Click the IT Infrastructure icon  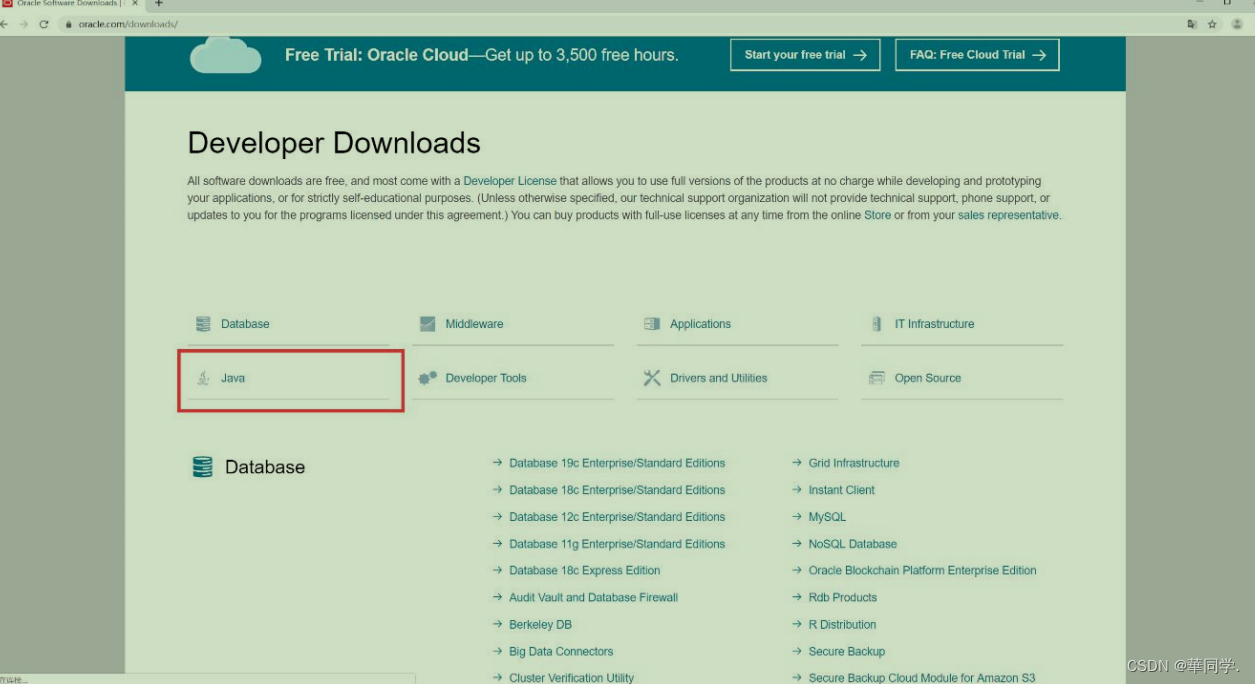pos(876,324)
